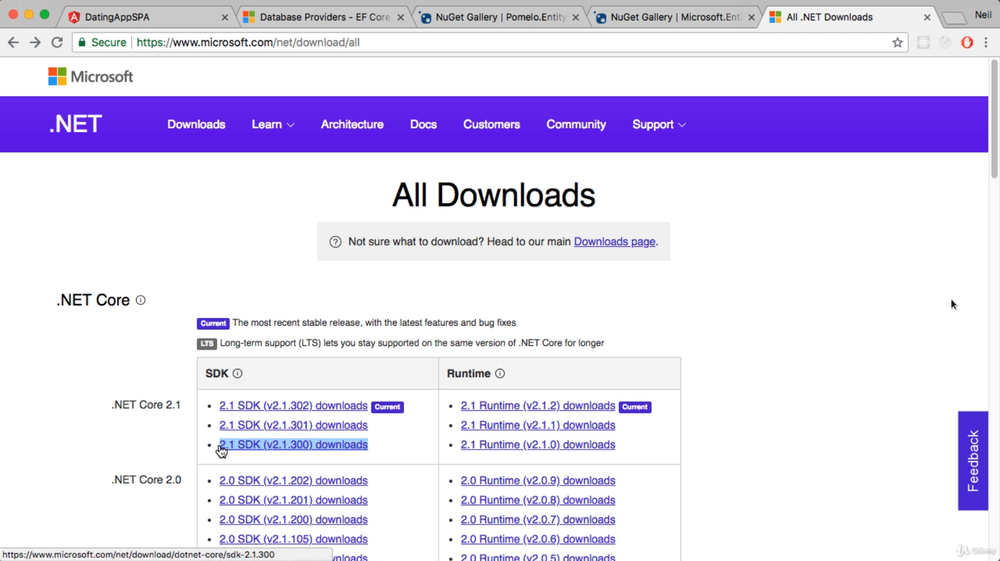The width and height of the screenshot is (1000, 561).
Task: Open 2.1 Runtime (v2.1.2) downloads
Action: [538, 405]
